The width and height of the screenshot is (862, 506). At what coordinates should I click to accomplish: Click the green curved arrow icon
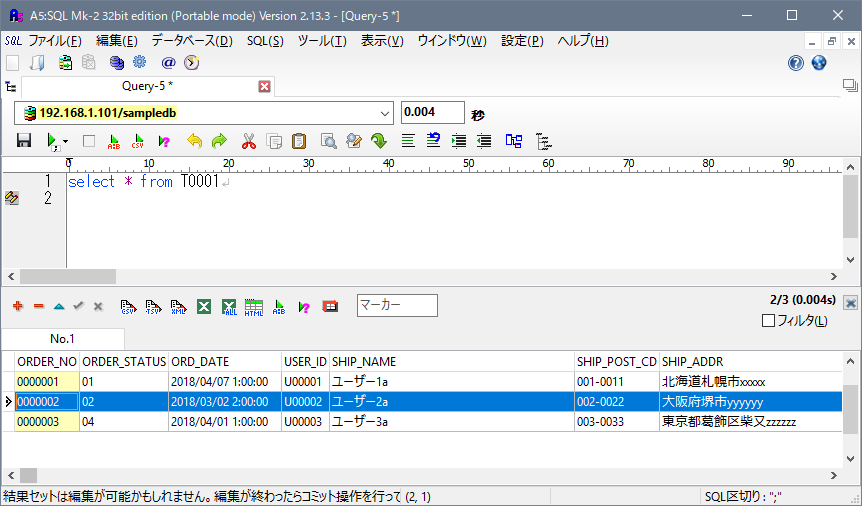(379, 141)
